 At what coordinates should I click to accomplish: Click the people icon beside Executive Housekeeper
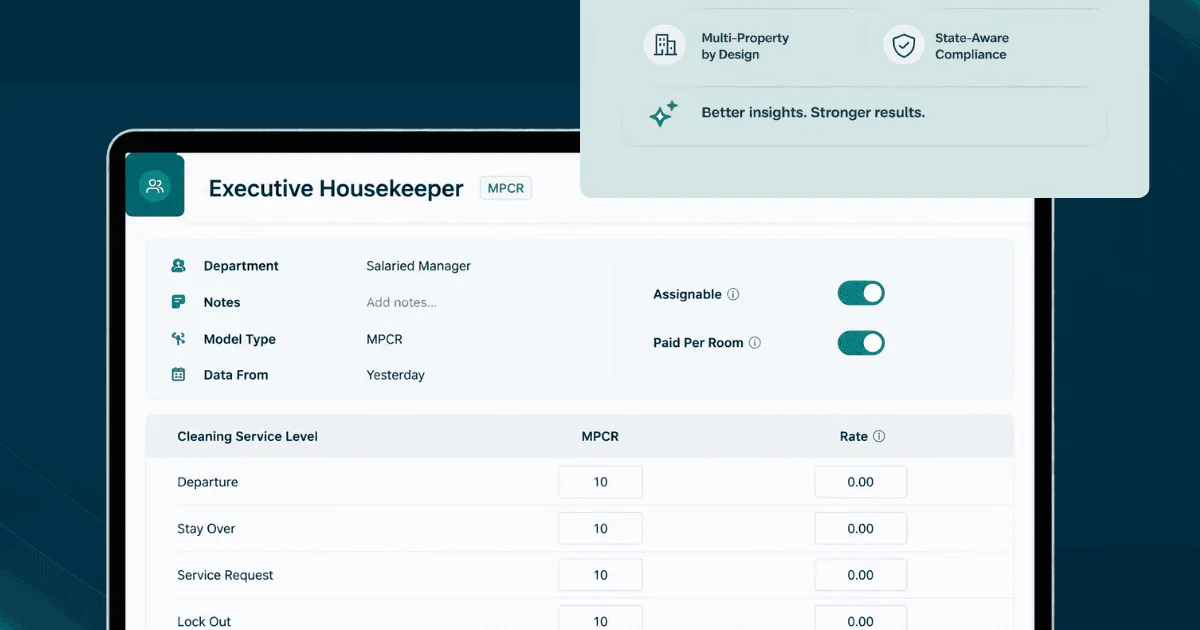[154, 186]
